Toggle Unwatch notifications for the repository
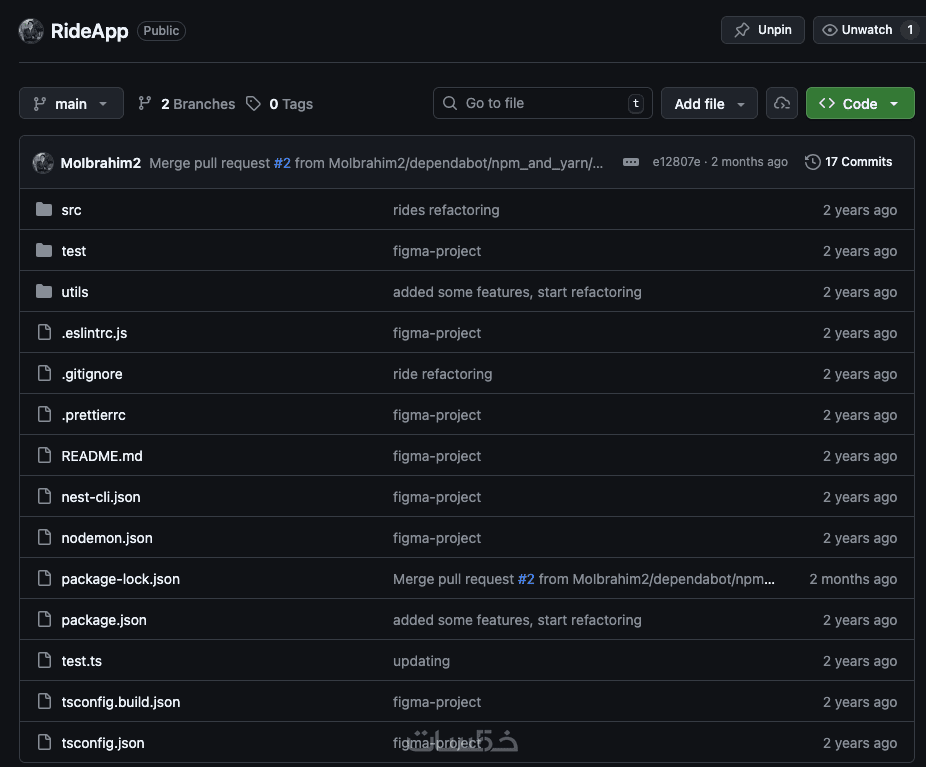Screen dimensions: 926x767 pyautogui.click(x=858, y=30)
